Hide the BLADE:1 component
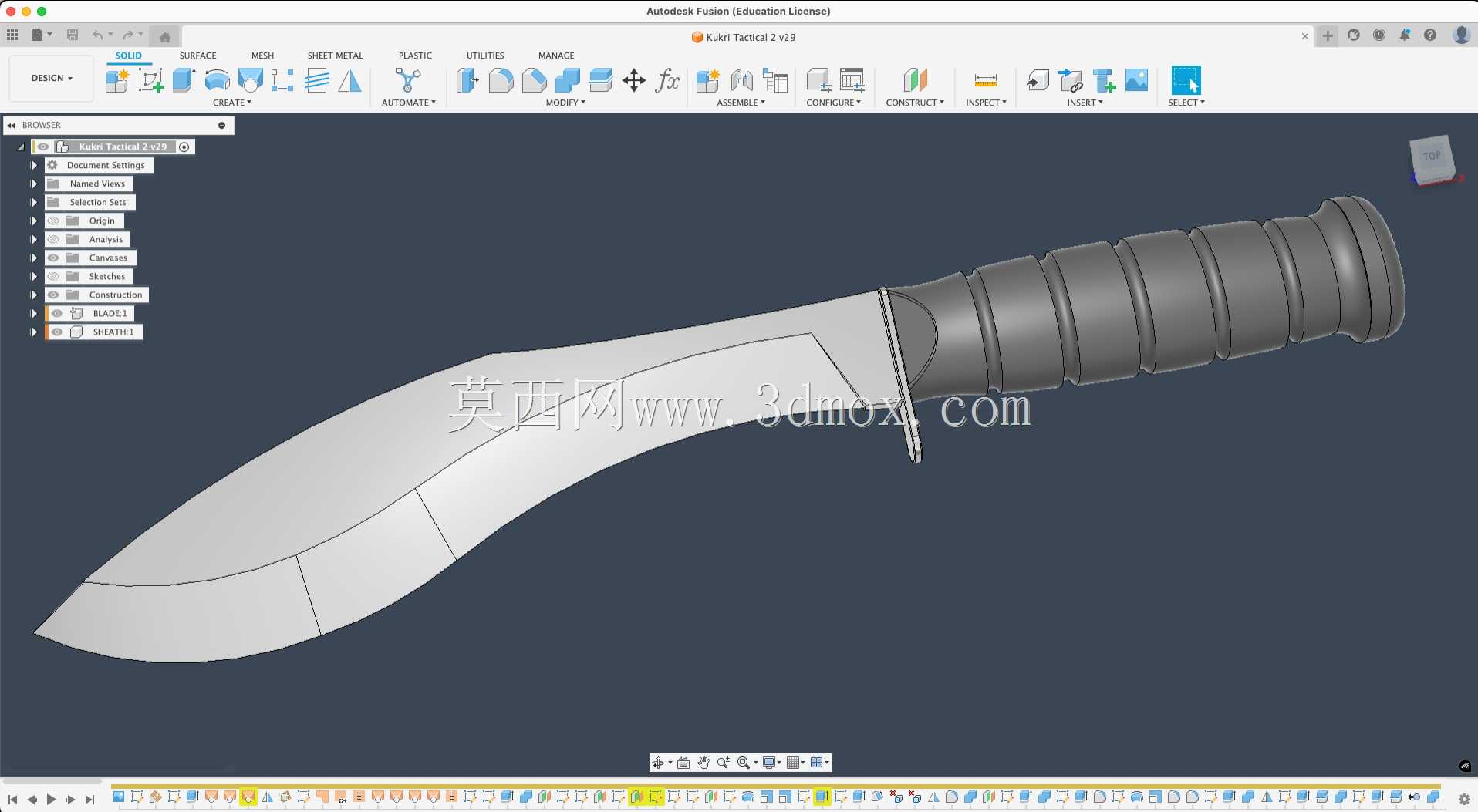The image size is (1478, 812). pos(57,313)
